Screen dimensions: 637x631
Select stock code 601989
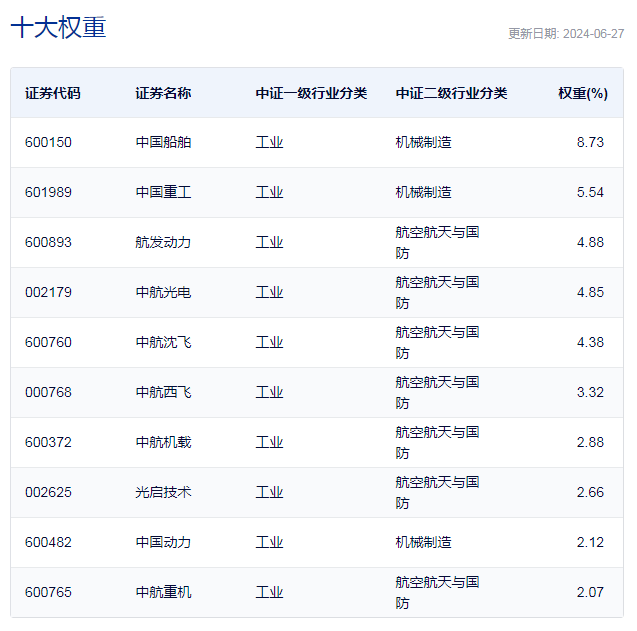pyautogui.click(x=48, y=192)
